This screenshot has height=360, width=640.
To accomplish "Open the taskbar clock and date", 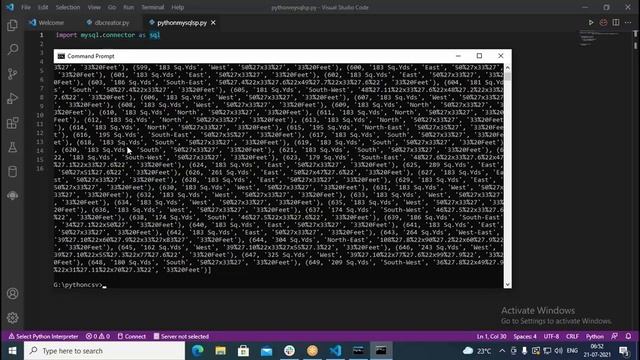I will coord(597,351).
